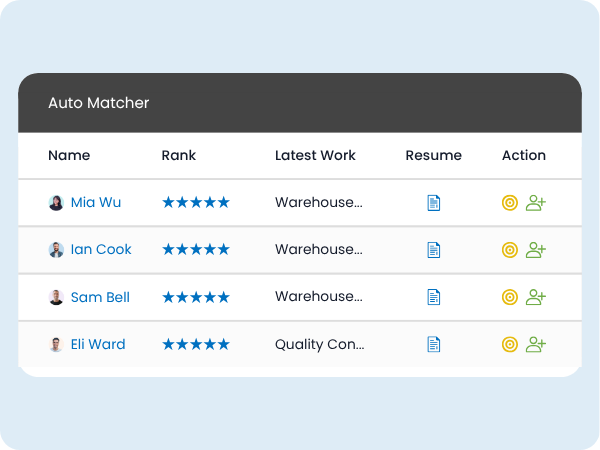Viewport: 600px width, 450px height.
Task: Click Mia Wu's avatar photo
Action: tap(56, 203)
